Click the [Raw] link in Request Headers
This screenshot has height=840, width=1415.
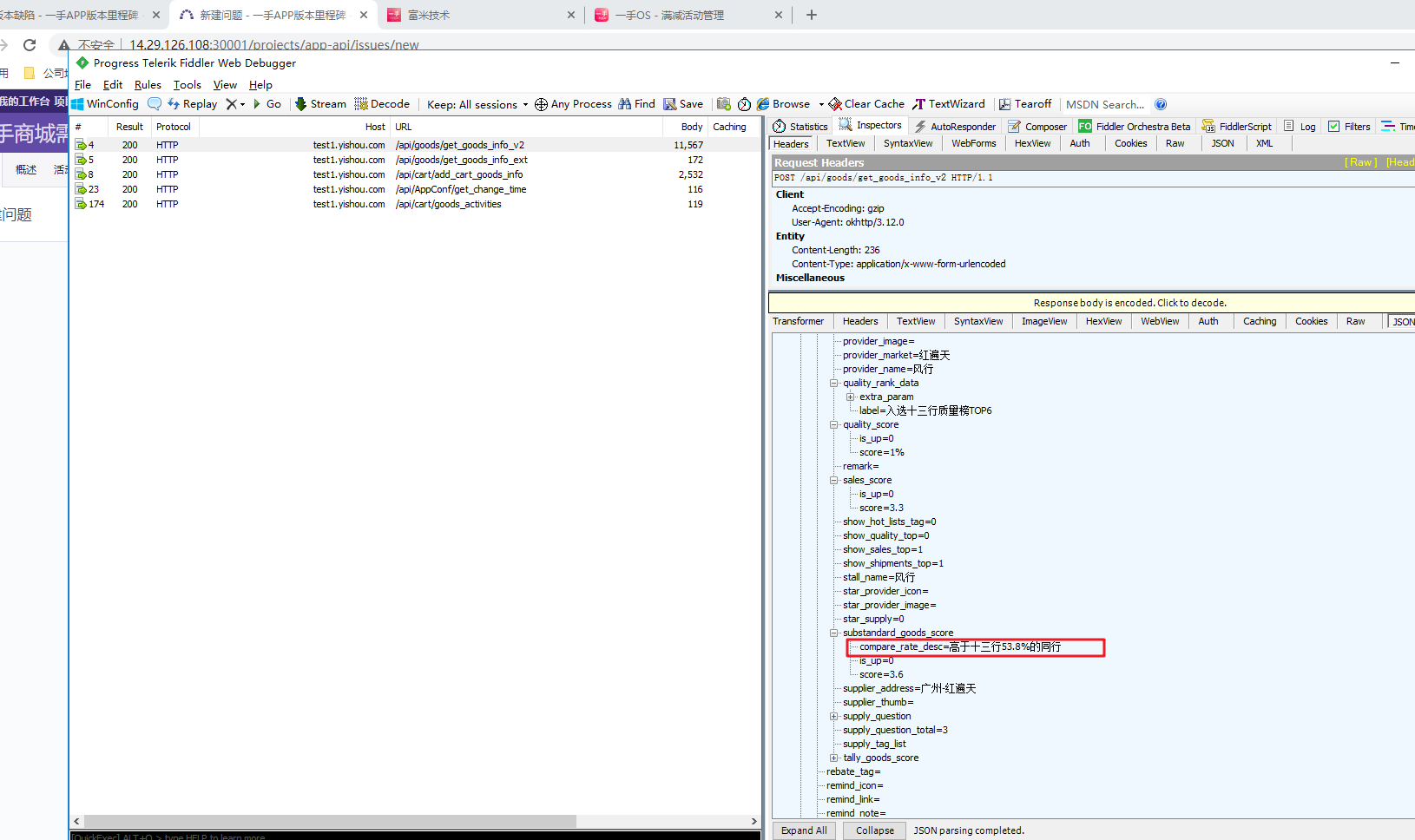tap(1361, 162)
